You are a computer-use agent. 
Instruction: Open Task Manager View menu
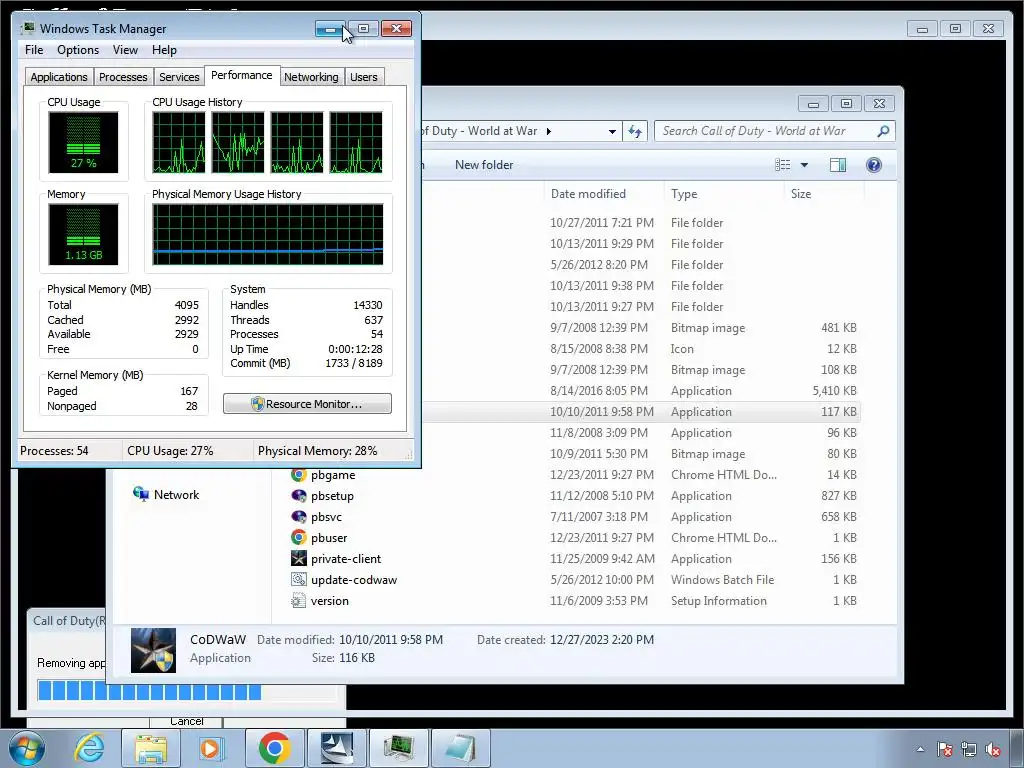point(125,50)
